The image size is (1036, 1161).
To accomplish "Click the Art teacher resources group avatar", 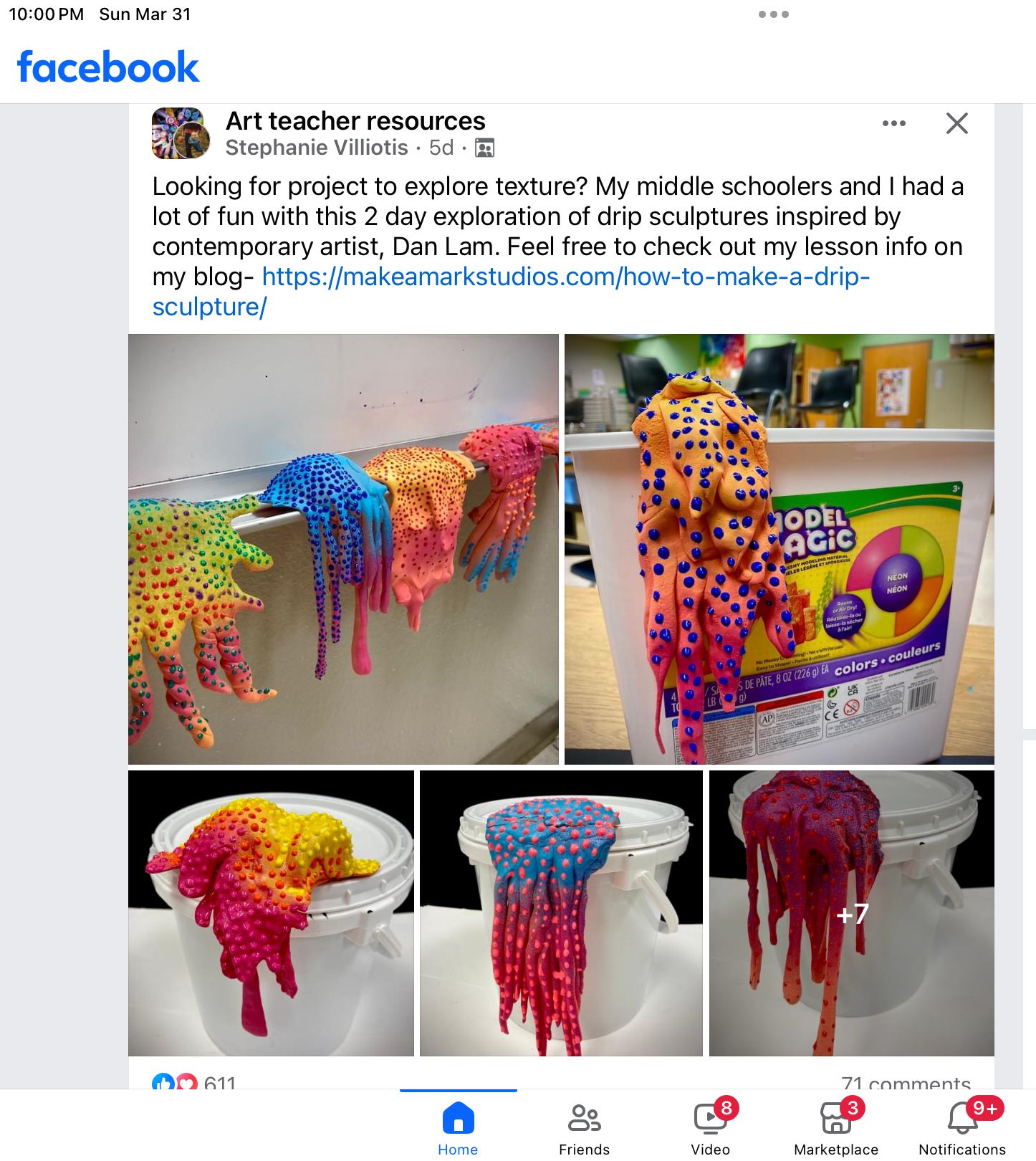I will point(181,133).
